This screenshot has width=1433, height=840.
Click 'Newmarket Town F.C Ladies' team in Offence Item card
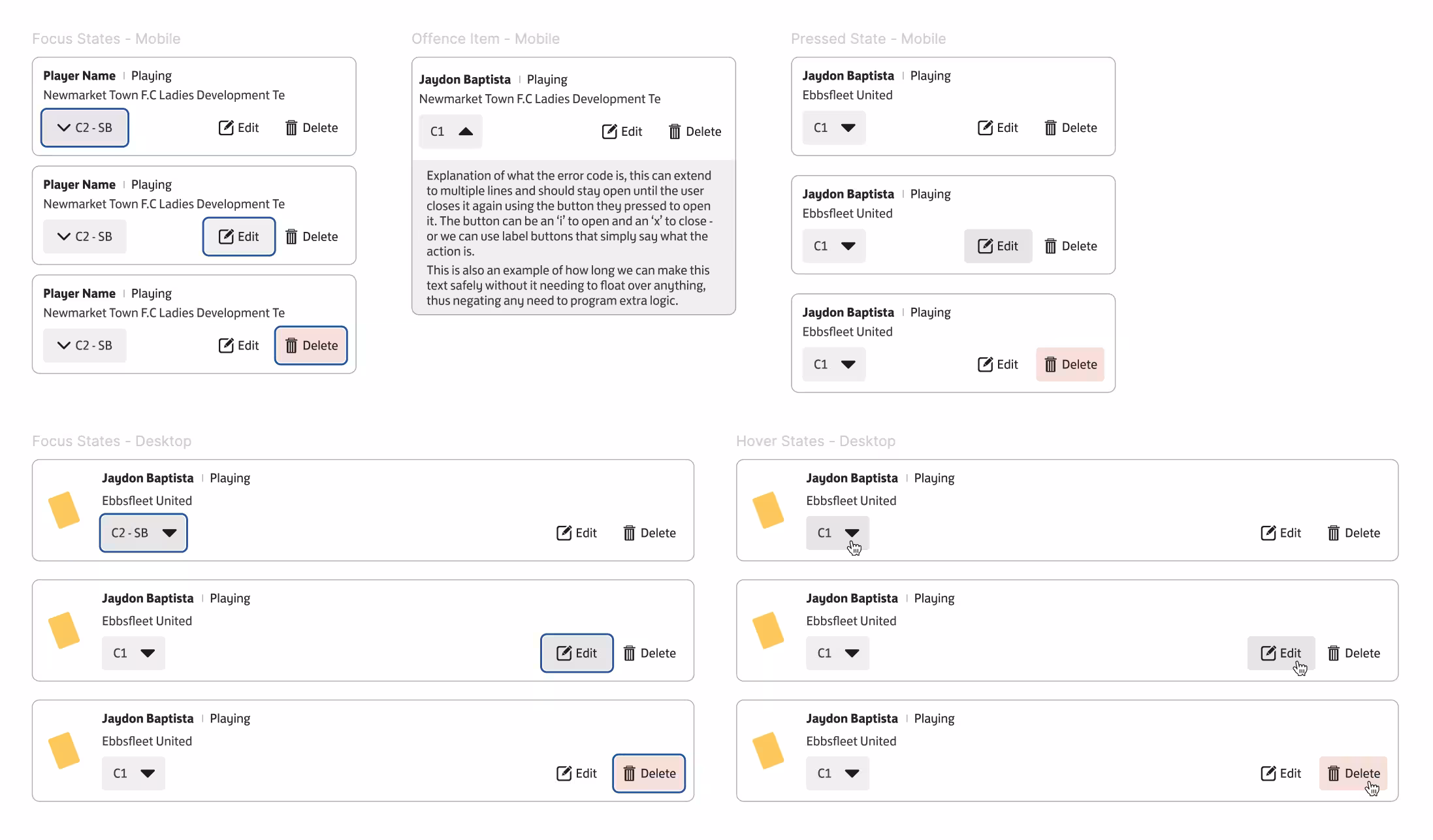(539, 99)
